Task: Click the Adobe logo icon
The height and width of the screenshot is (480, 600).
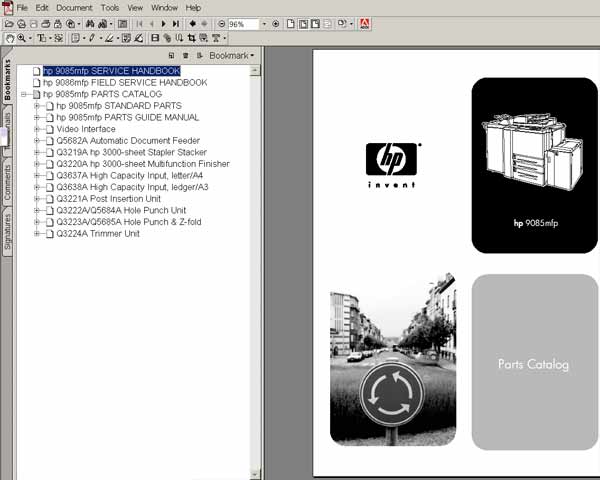Action: pos(364,24)
